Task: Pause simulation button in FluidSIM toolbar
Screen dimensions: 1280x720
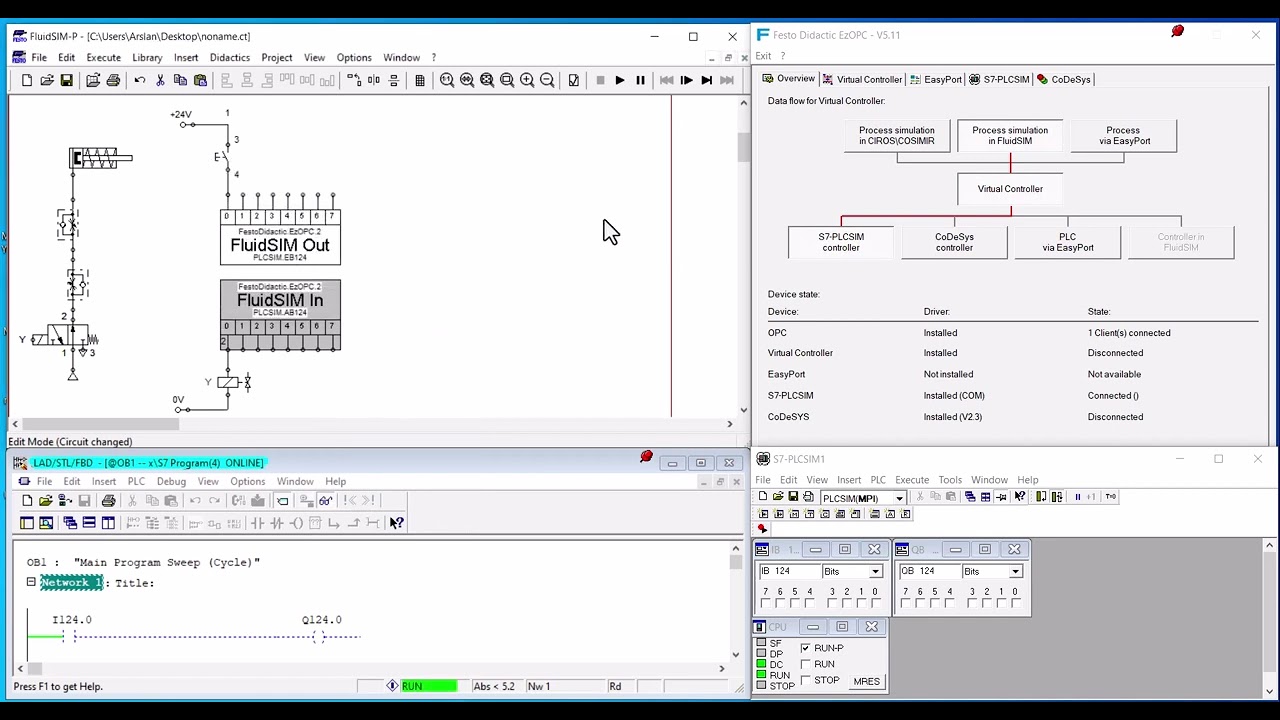Action: [640, 80]
